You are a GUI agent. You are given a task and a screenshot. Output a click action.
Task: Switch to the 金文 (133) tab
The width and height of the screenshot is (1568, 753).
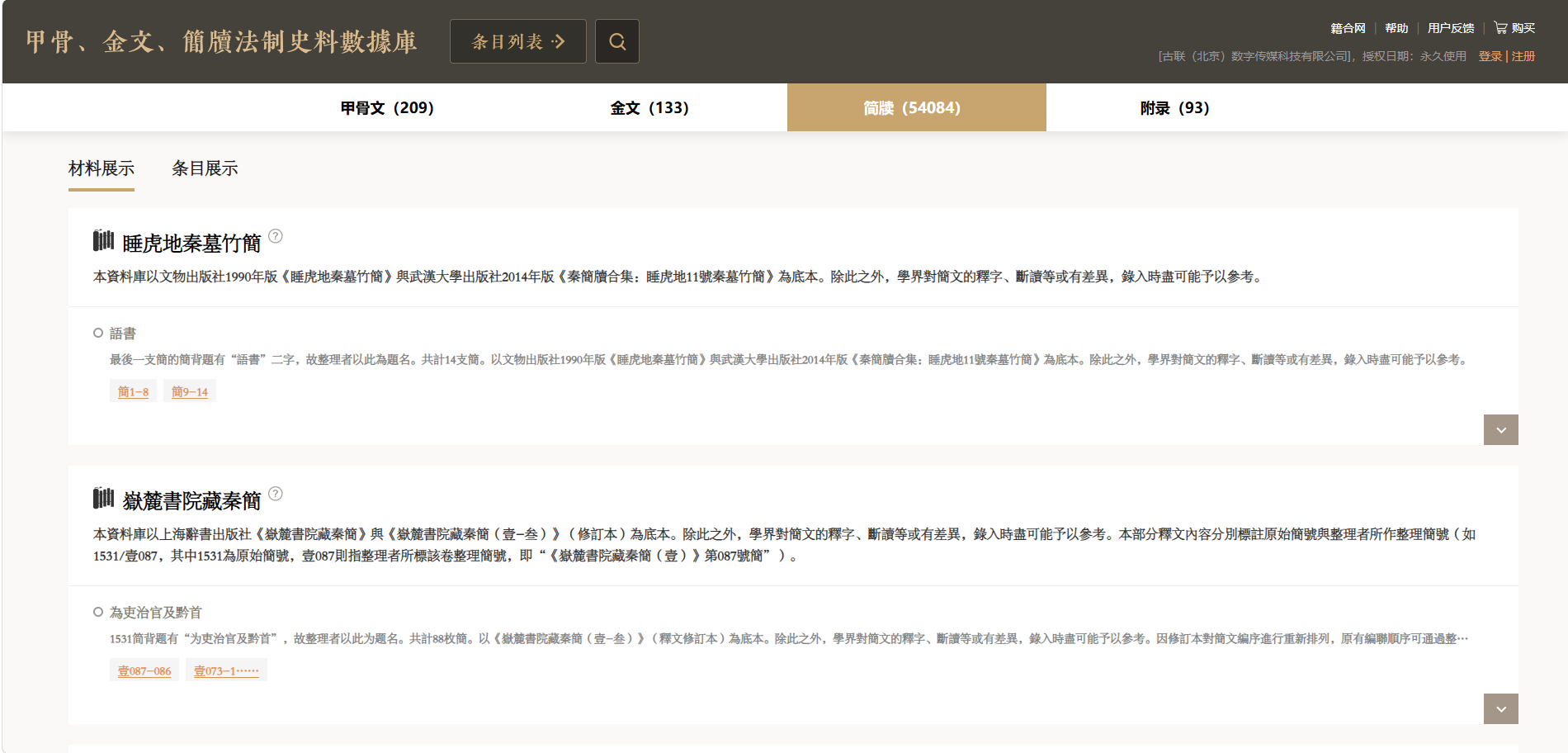point(649,108)
